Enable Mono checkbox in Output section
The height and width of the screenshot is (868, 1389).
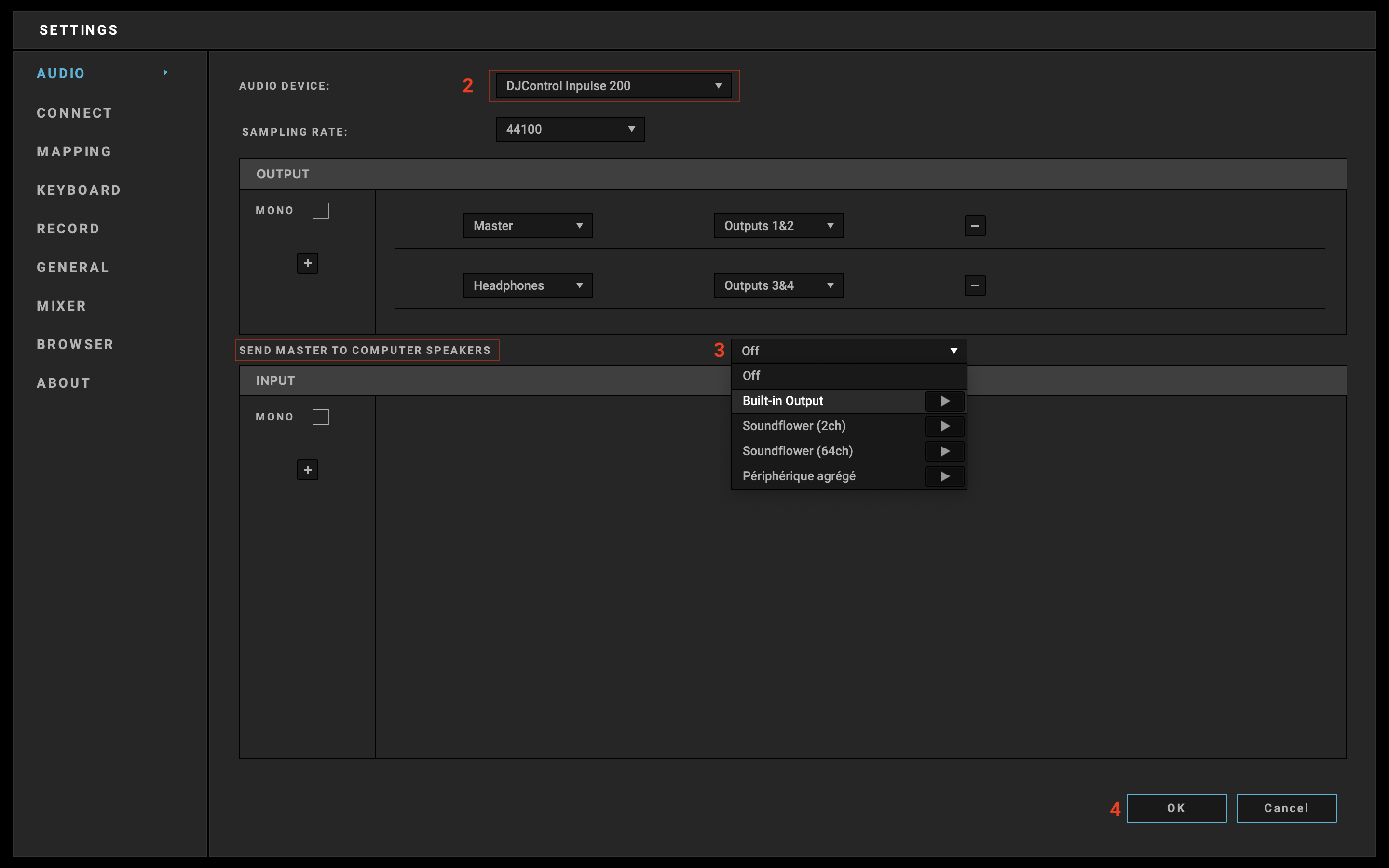[x=320, y=211]
